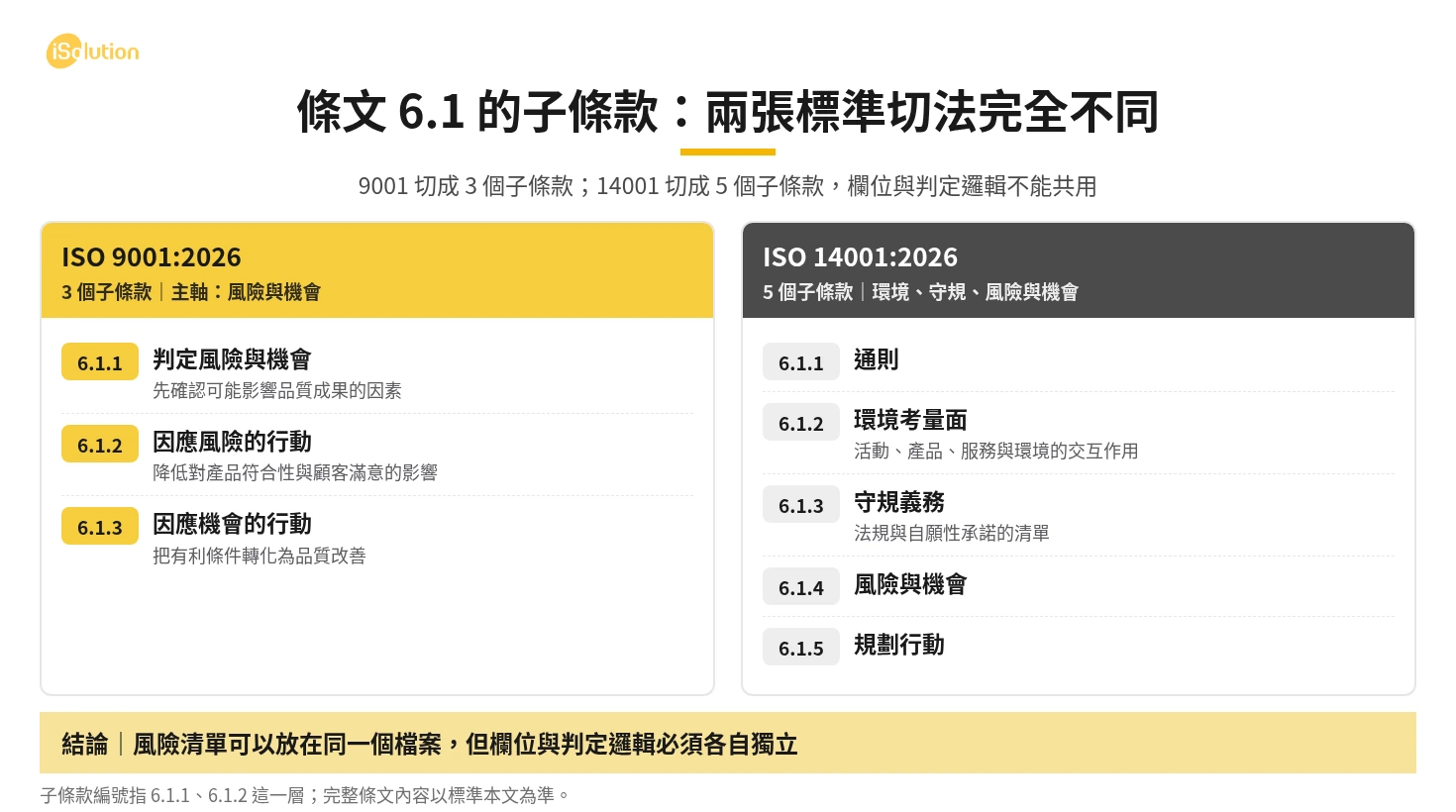Click the text "3 個子條款｜主軸：風險與機會"
This screenshot has height=812, width=1456.
tap(191, 292)
